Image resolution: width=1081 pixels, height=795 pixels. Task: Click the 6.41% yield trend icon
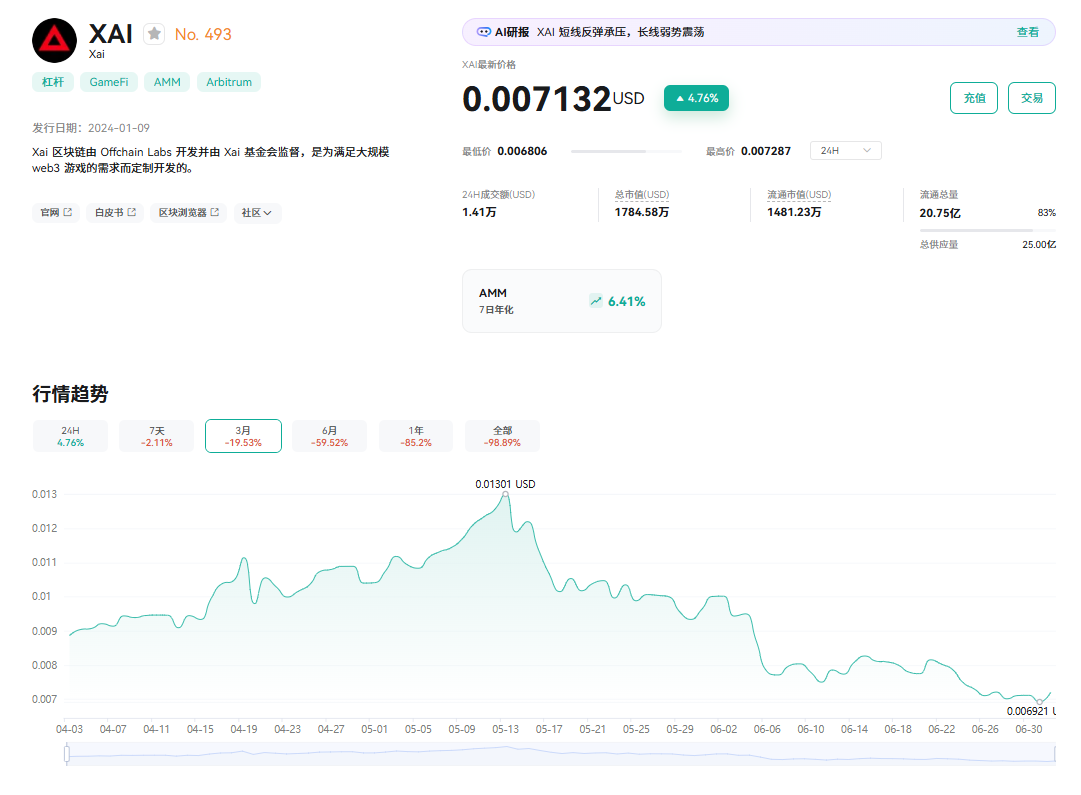pos(596,301)
